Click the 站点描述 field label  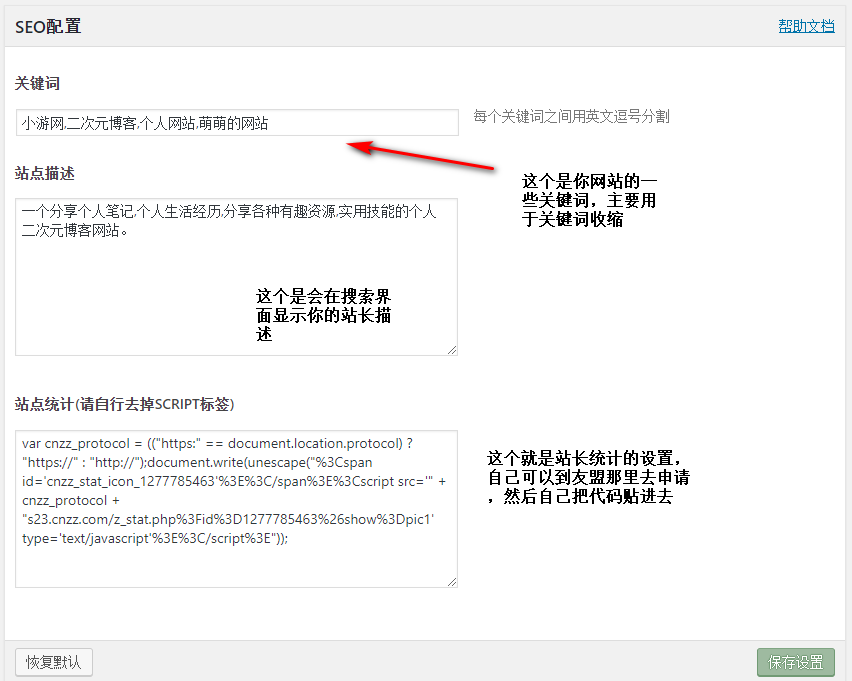[x=45, y=173]
